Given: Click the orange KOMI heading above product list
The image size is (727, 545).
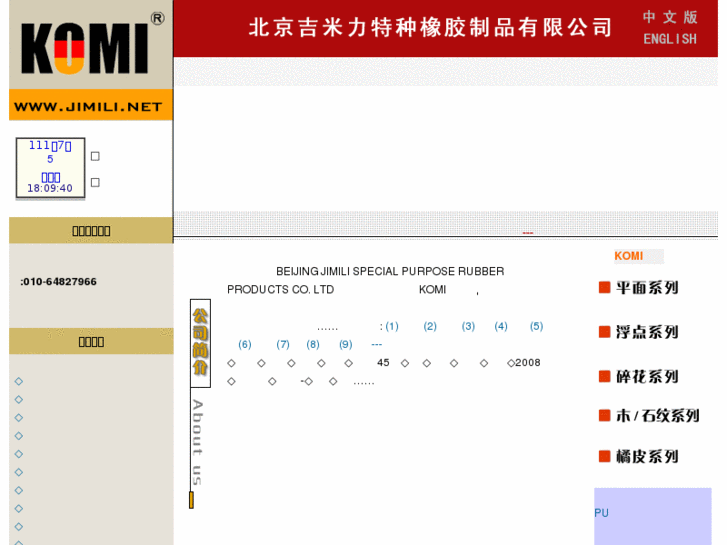Looking at the screenshot, I should [629, 256].
